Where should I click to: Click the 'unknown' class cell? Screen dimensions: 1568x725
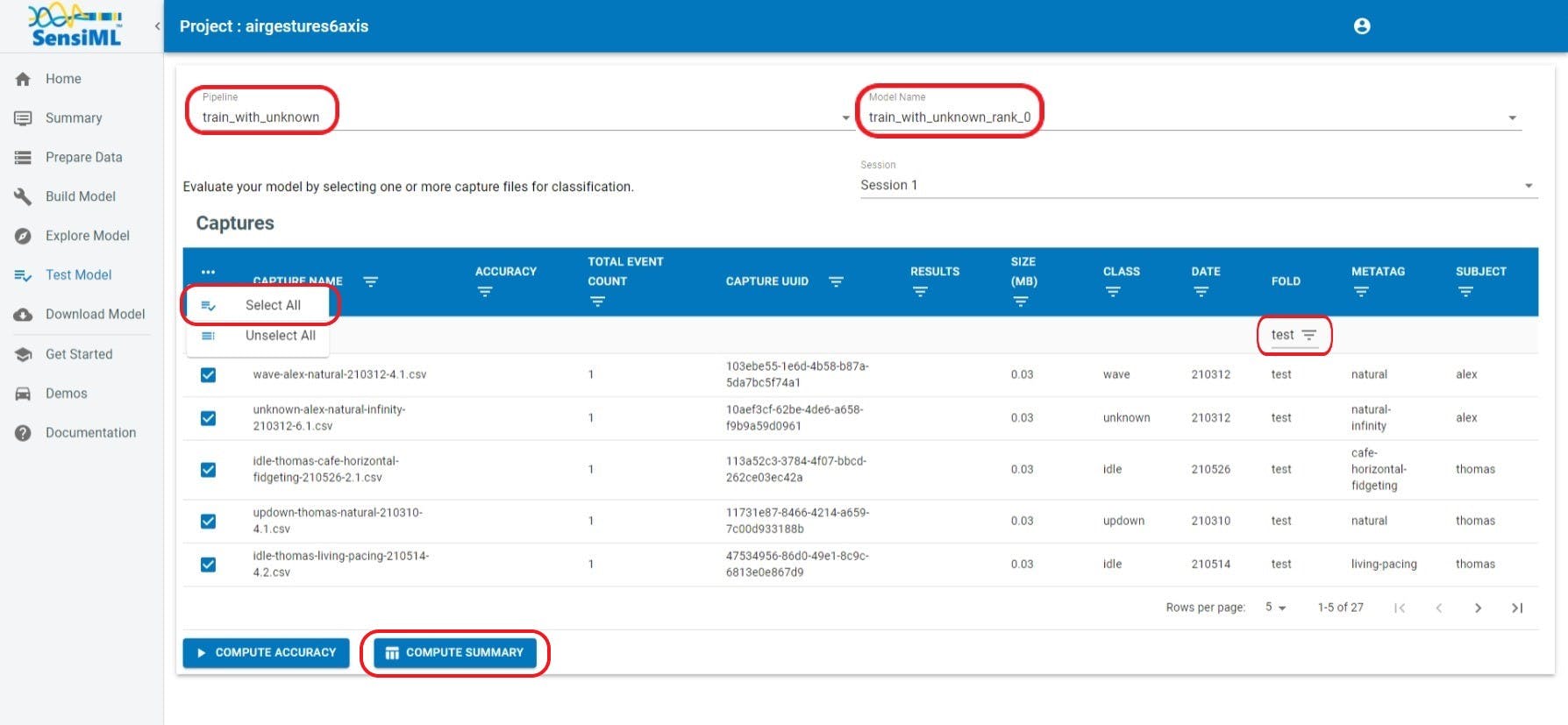(1126, 418)
